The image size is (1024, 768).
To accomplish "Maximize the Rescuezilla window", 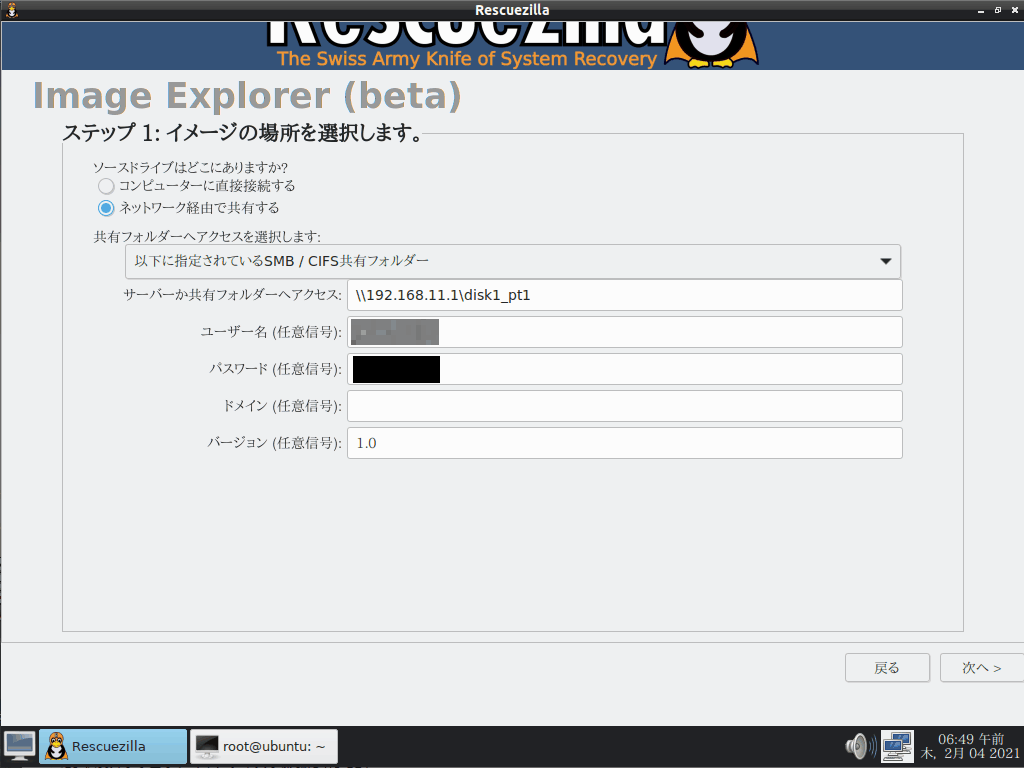I will [998, 10].
